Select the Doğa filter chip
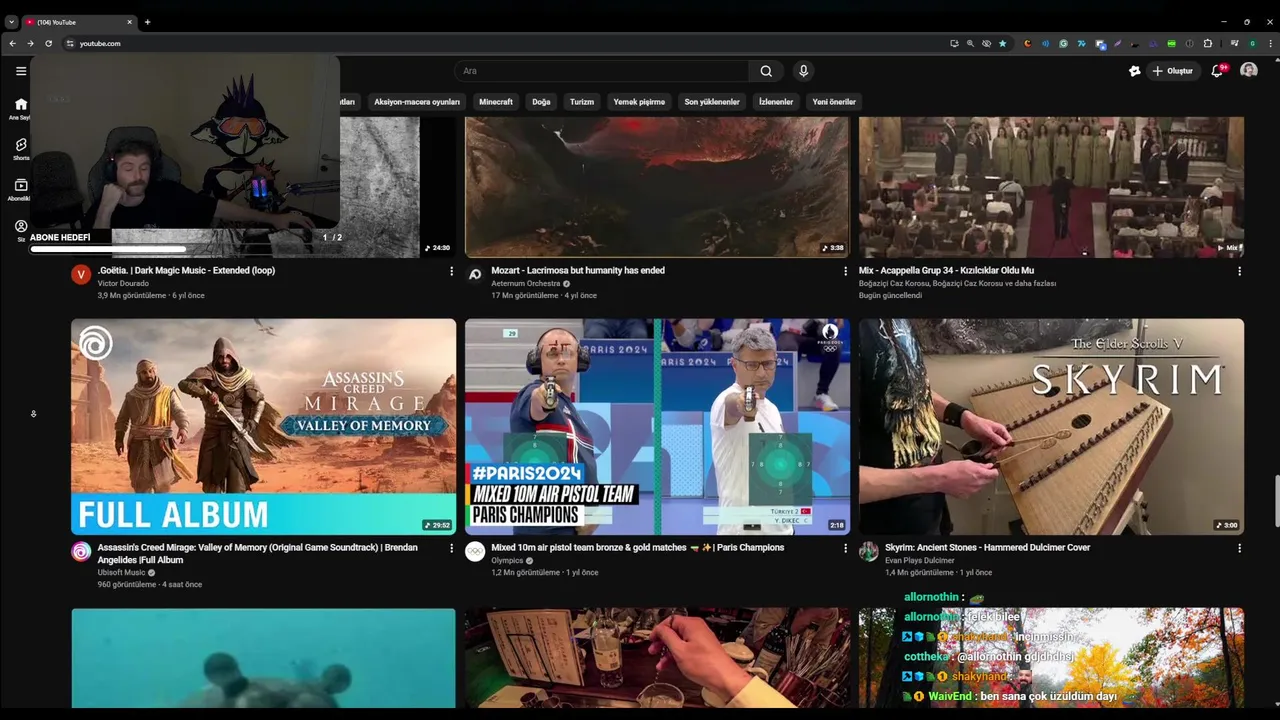The image size is (1280, 720). 541,102
